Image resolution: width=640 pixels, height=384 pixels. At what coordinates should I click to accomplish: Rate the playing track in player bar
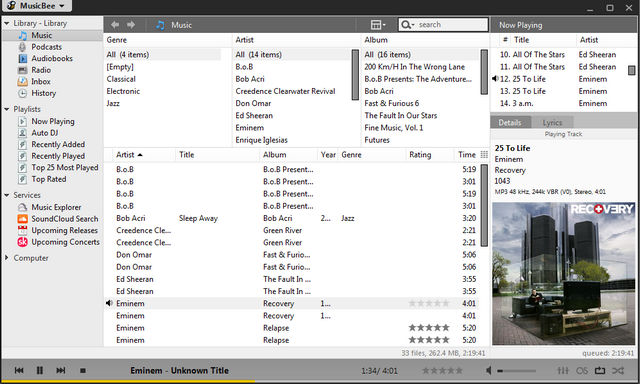pyautogui.click(x=442, y=371)
